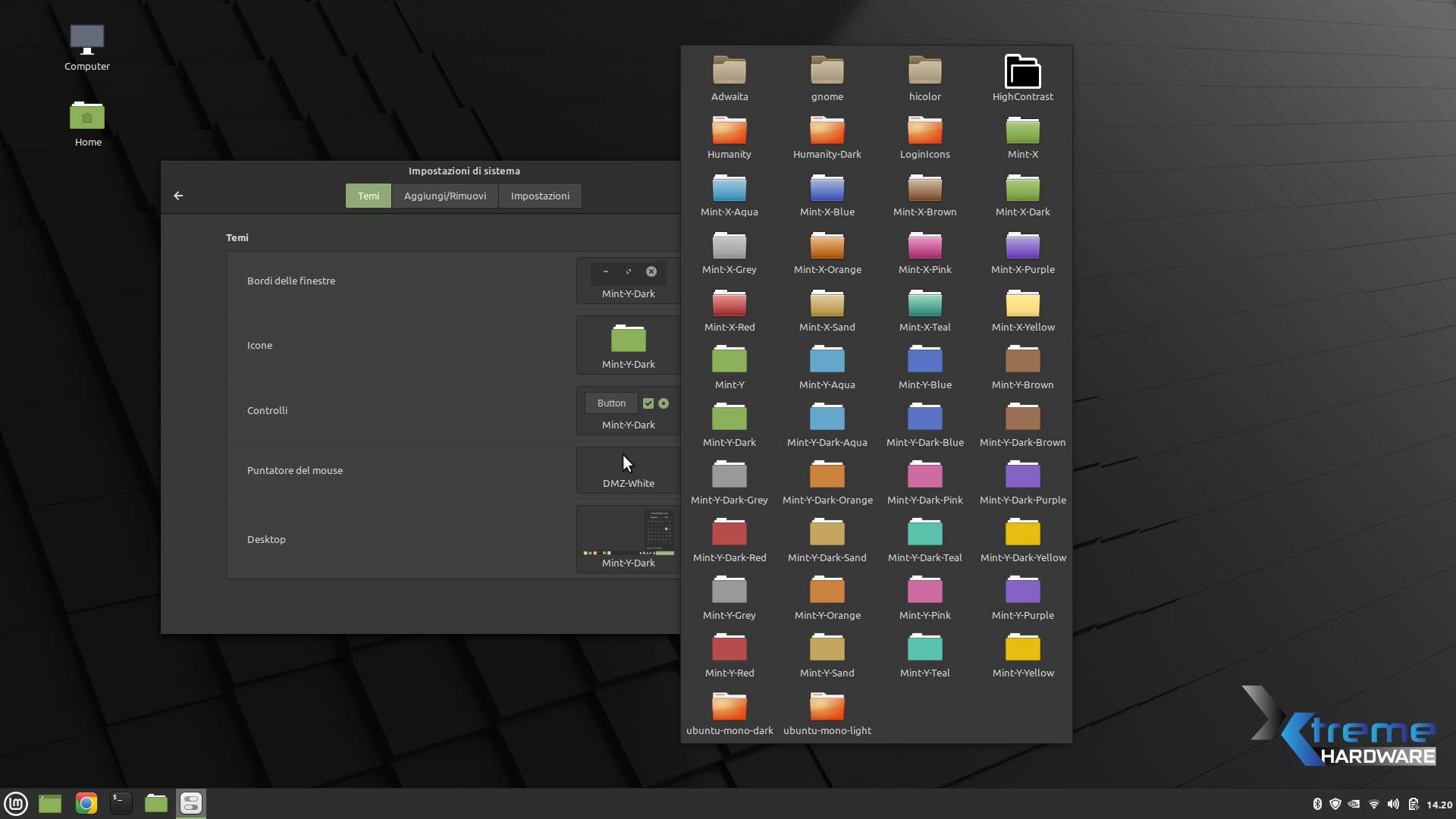Switch to the Impostazioni tab
1456x819 pixels.
tap(540, 196)
